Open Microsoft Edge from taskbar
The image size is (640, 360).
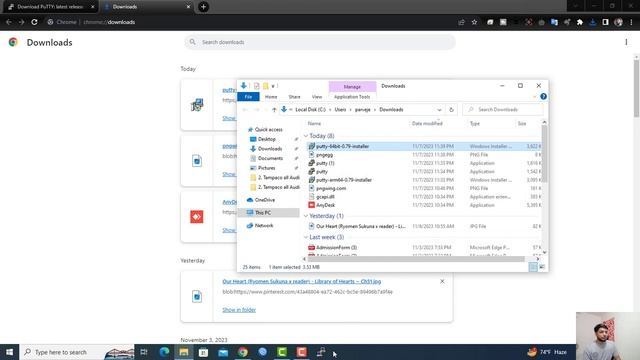(x=164, y=352)
